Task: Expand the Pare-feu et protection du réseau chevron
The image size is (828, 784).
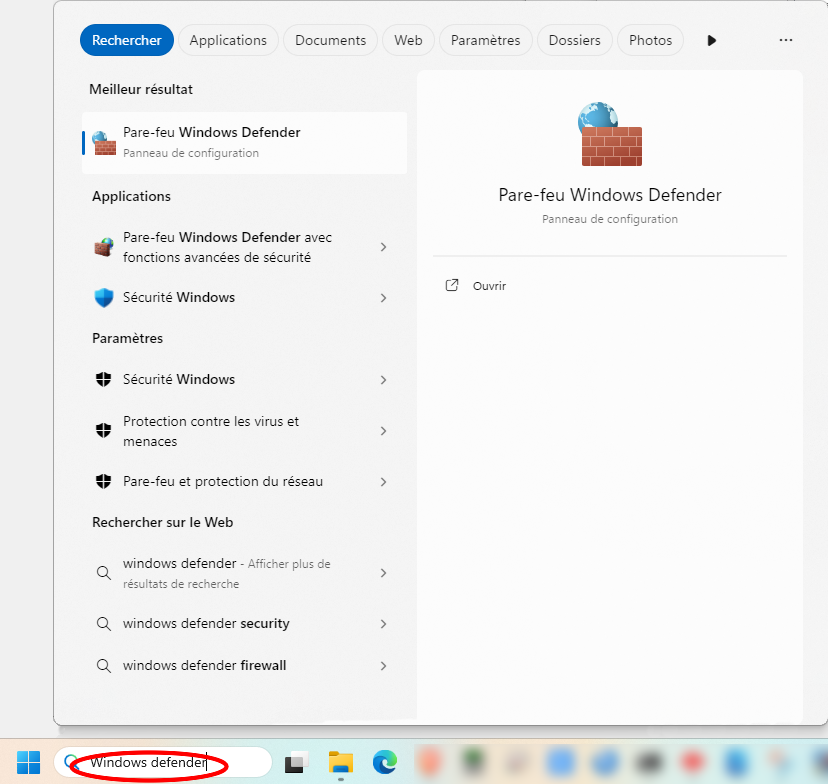Action: point(383,482)
